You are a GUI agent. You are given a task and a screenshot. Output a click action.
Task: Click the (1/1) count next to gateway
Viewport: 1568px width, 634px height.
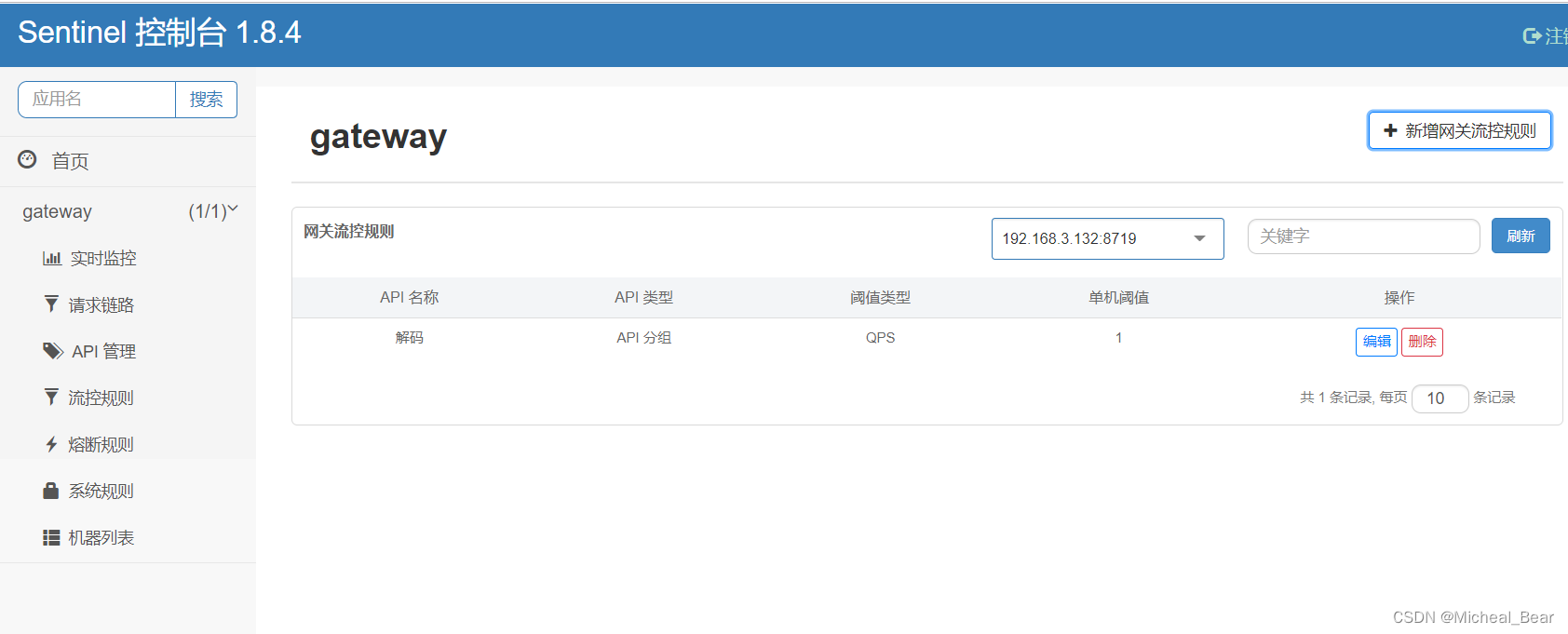[207, 211]
